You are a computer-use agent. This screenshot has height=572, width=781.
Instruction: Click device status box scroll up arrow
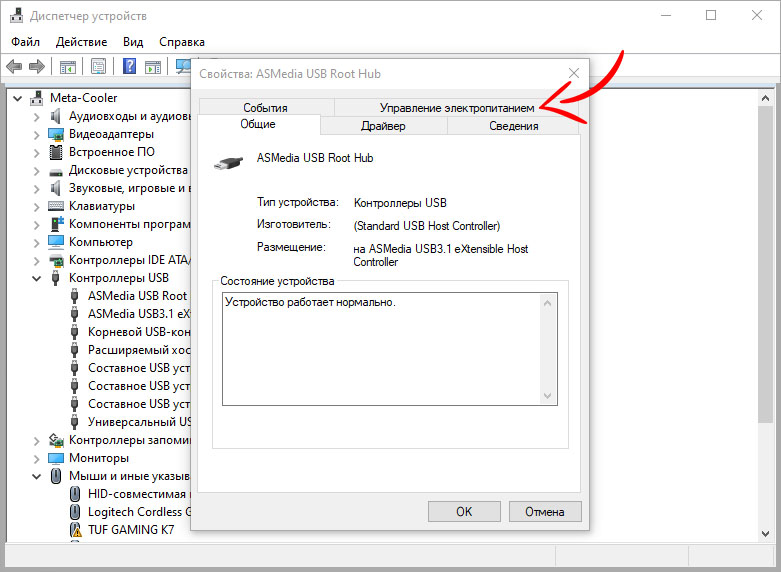pos(547,303)
